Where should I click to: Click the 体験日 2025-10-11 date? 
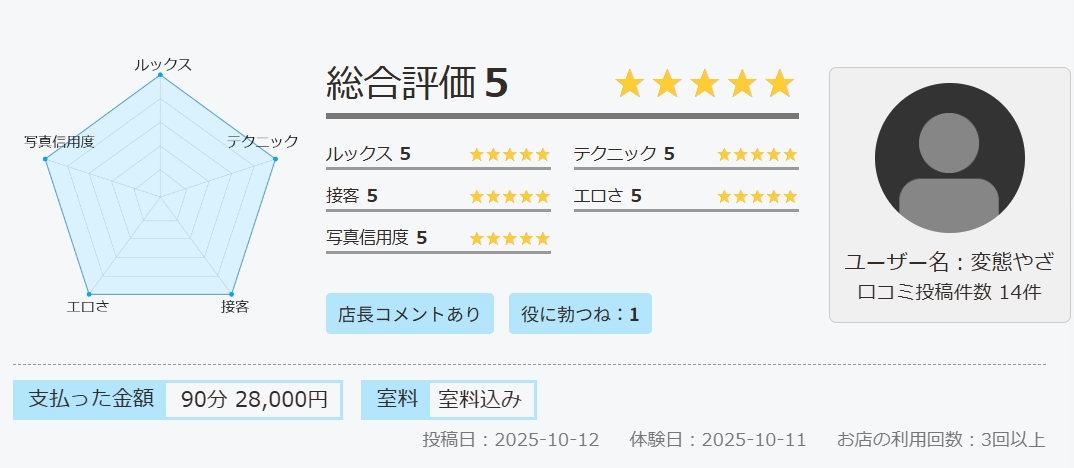click(x=718, y=440)
